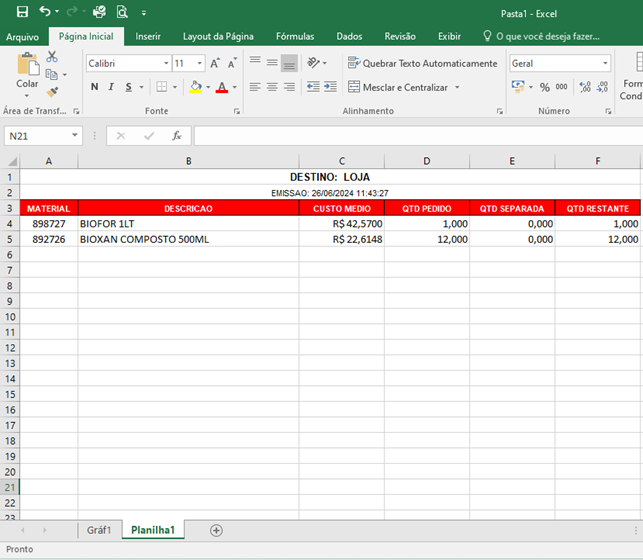Toggle underline with the S button
The image size is (643, 560).
[129, 87]
